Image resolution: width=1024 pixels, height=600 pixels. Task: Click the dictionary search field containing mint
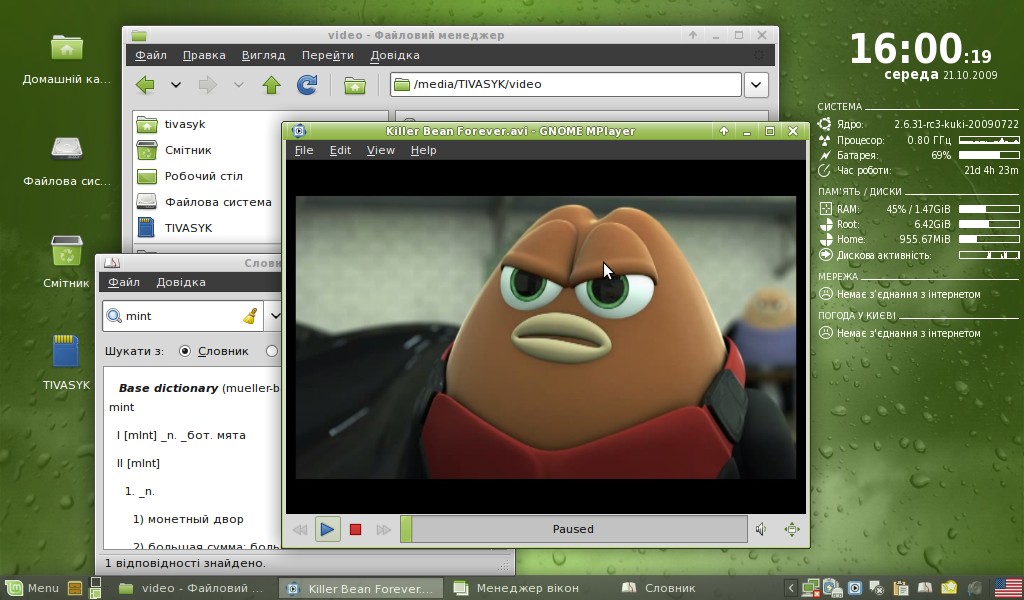click(183, 316)
